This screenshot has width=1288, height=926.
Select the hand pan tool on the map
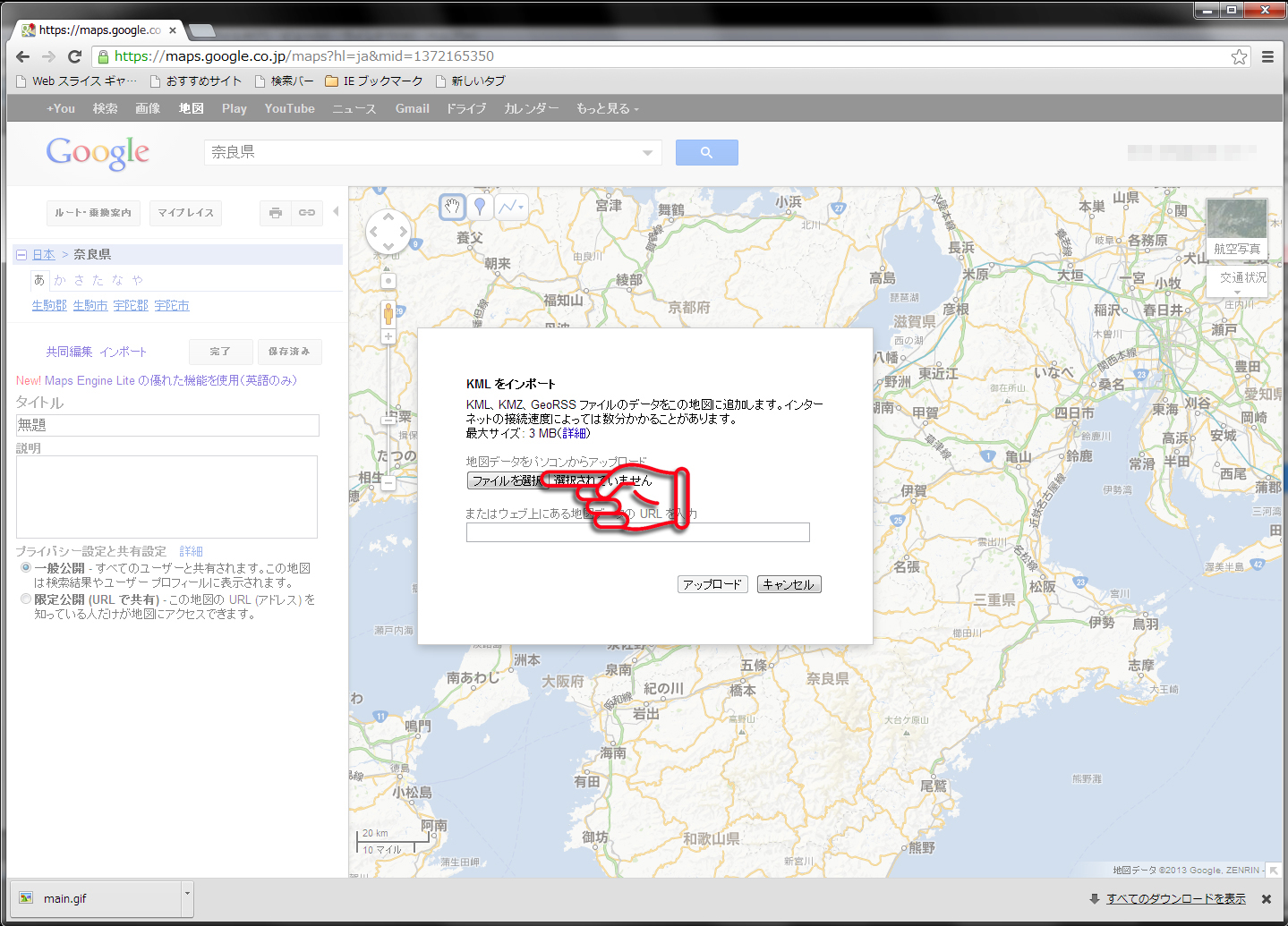click(x=453, y=208)
